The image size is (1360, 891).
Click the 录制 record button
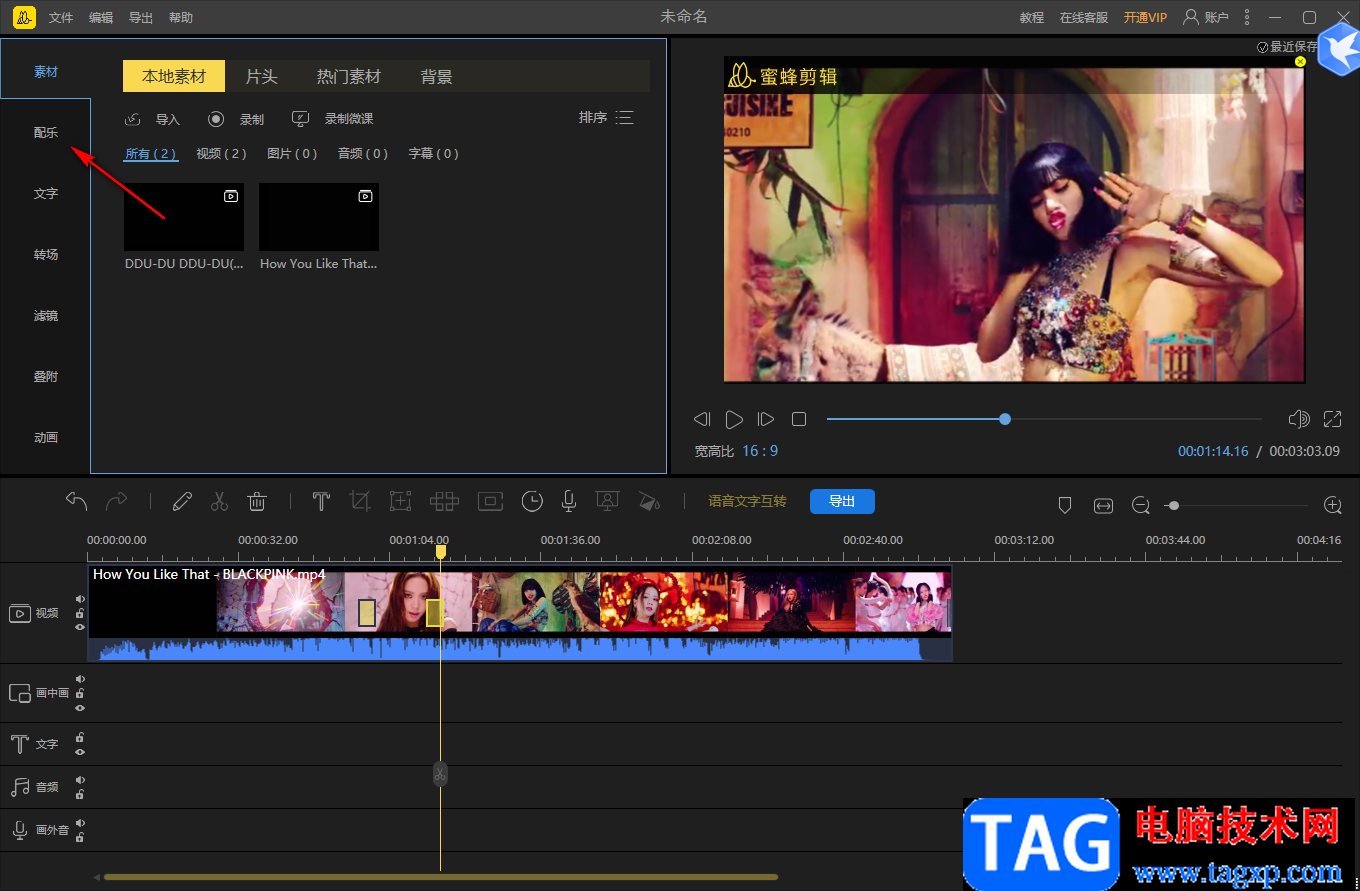click(236, 119)
